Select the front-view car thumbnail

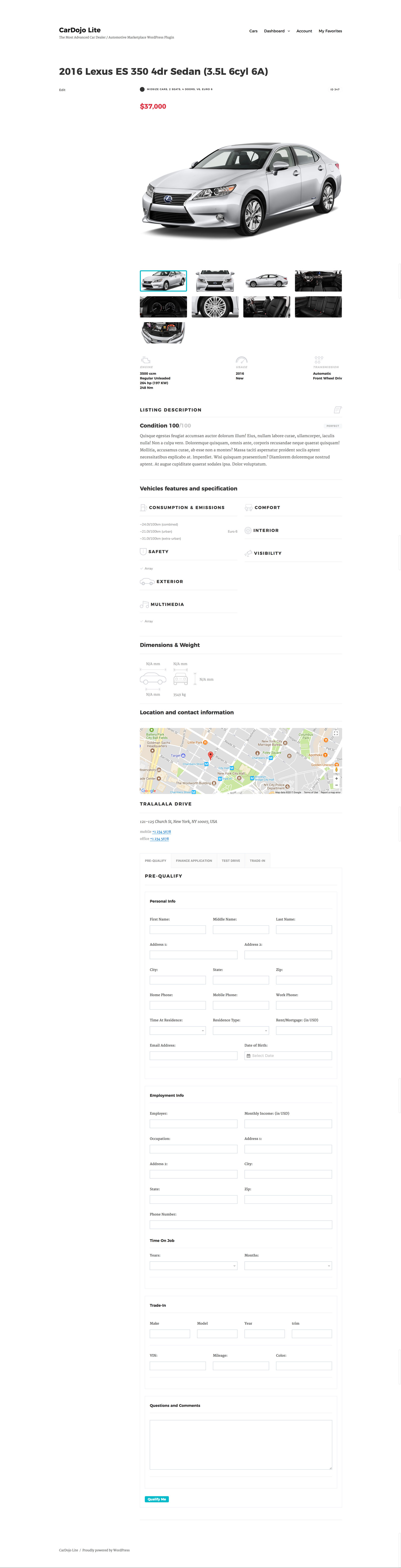pos(215,281)
